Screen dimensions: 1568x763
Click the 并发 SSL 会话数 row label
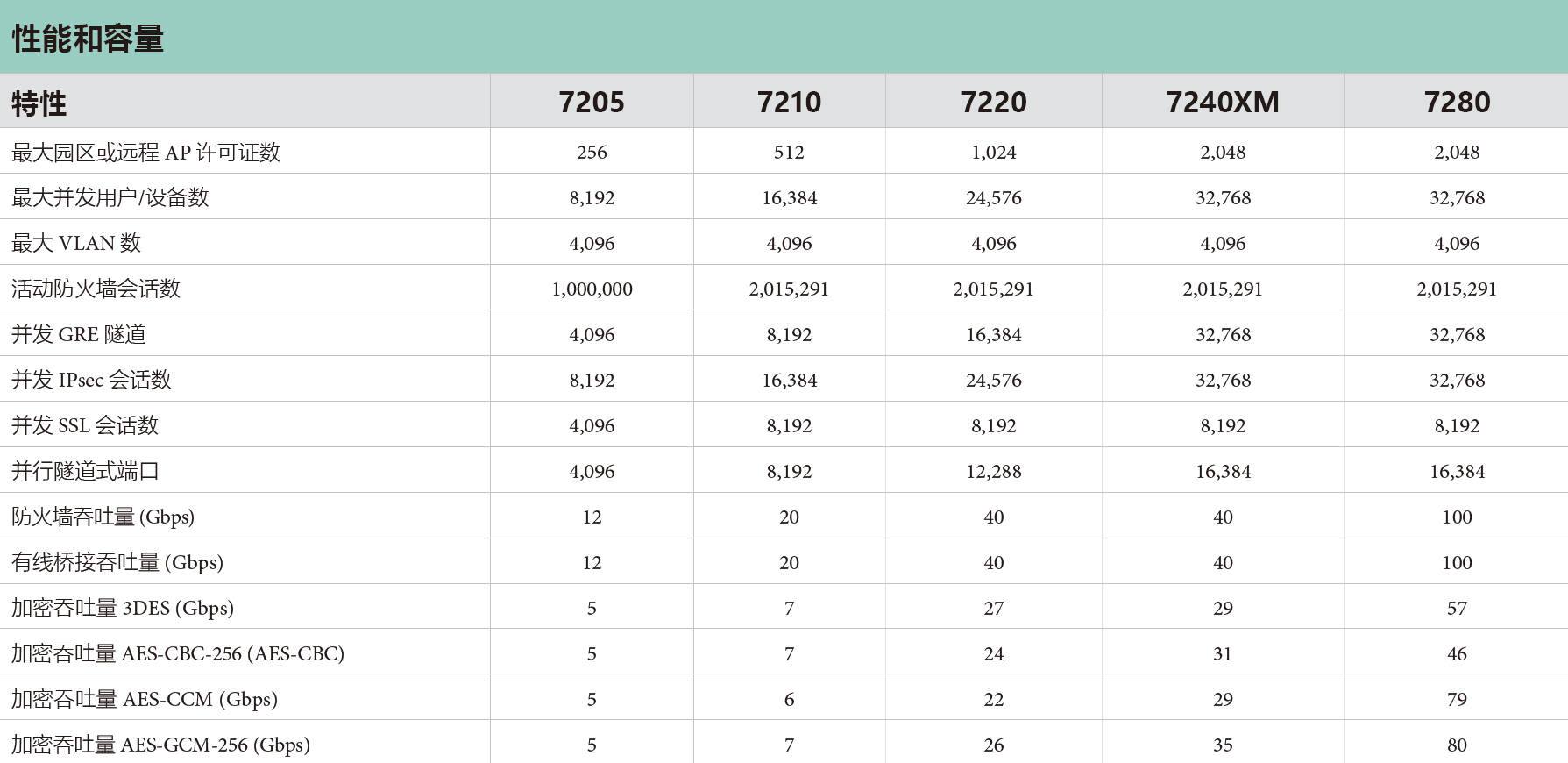[x=85, y=426]
